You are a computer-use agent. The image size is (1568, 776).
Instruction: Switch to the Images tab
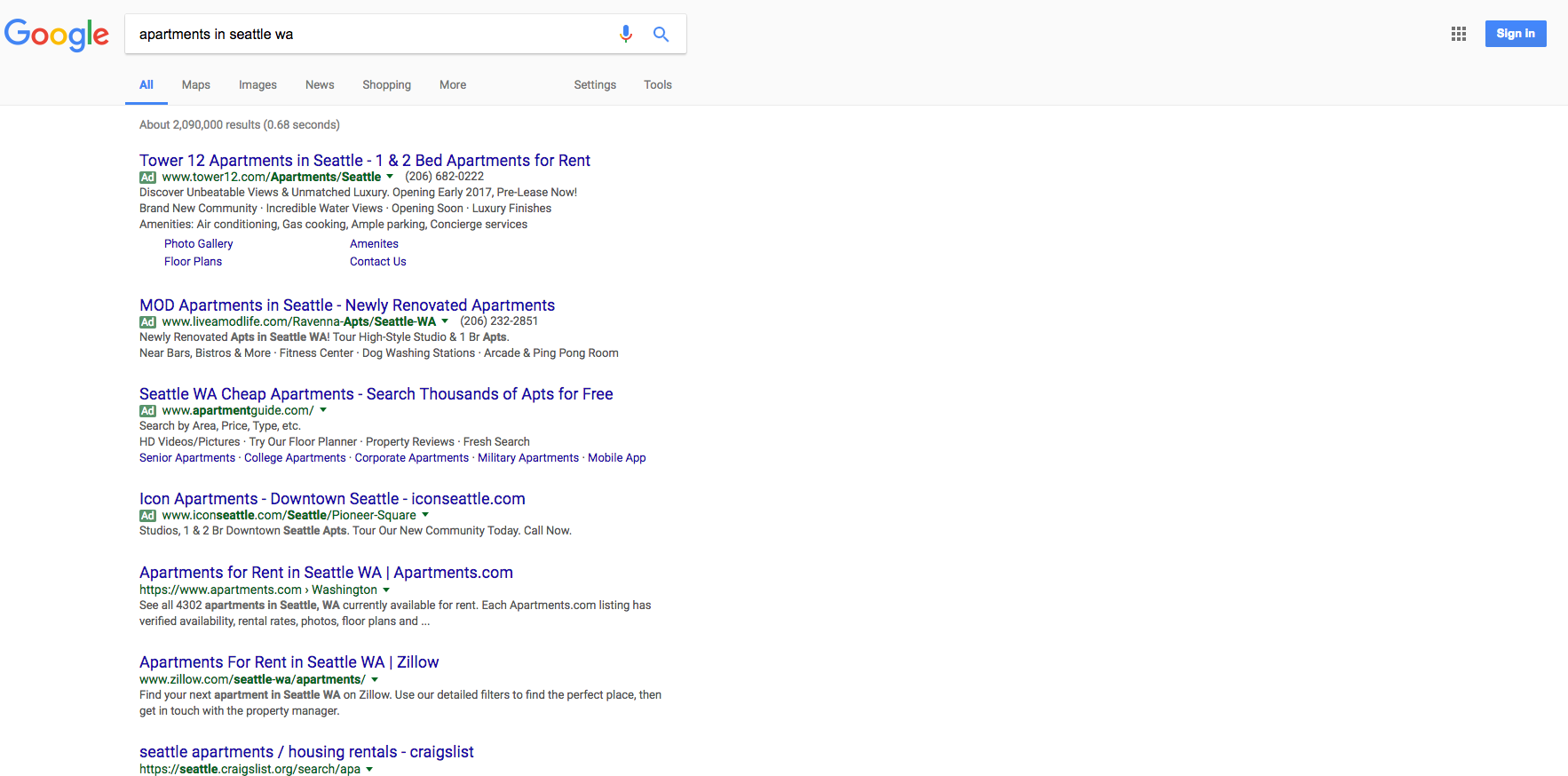(257, 85)
